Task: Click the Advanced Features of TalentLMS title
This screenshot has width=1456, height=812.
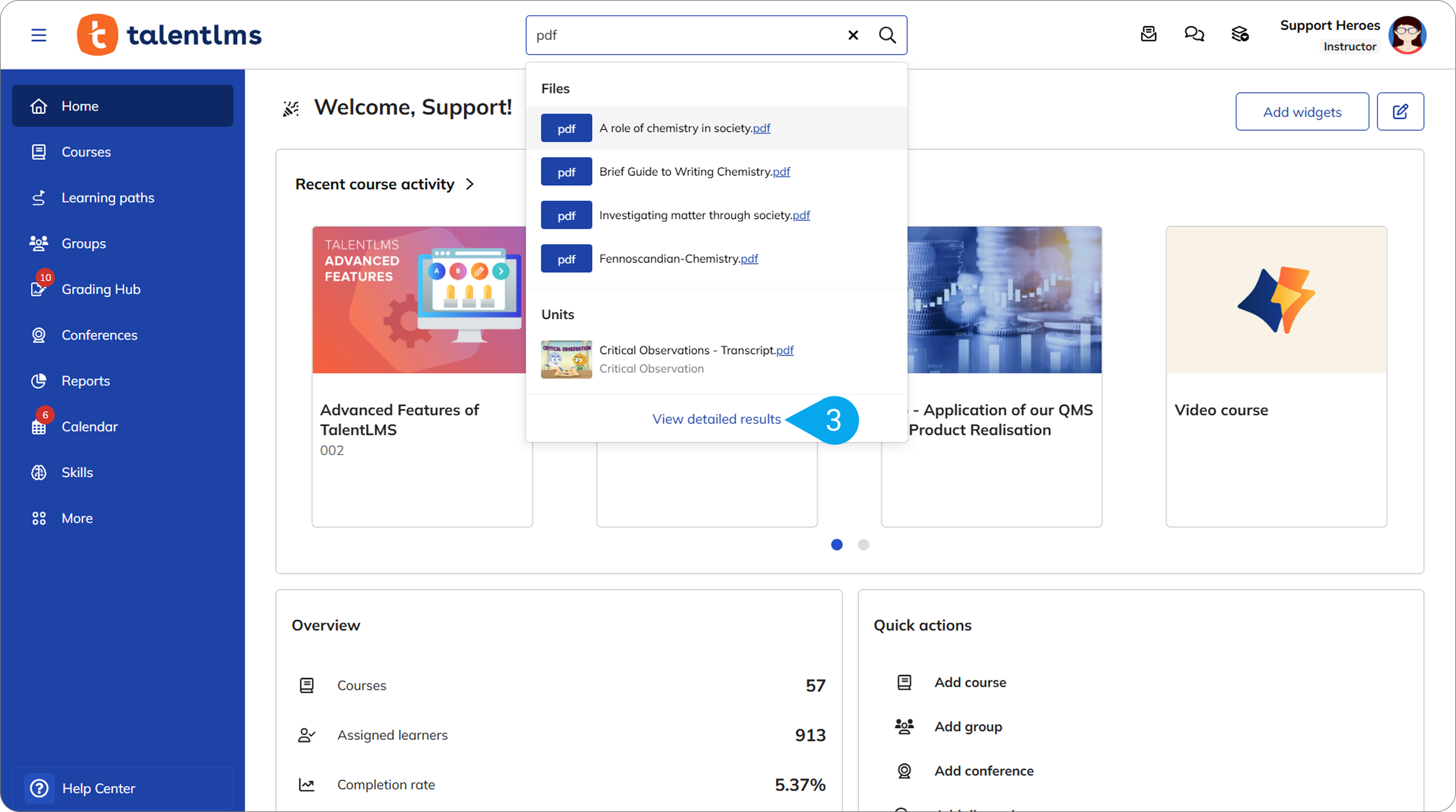Action: point(400,420)
